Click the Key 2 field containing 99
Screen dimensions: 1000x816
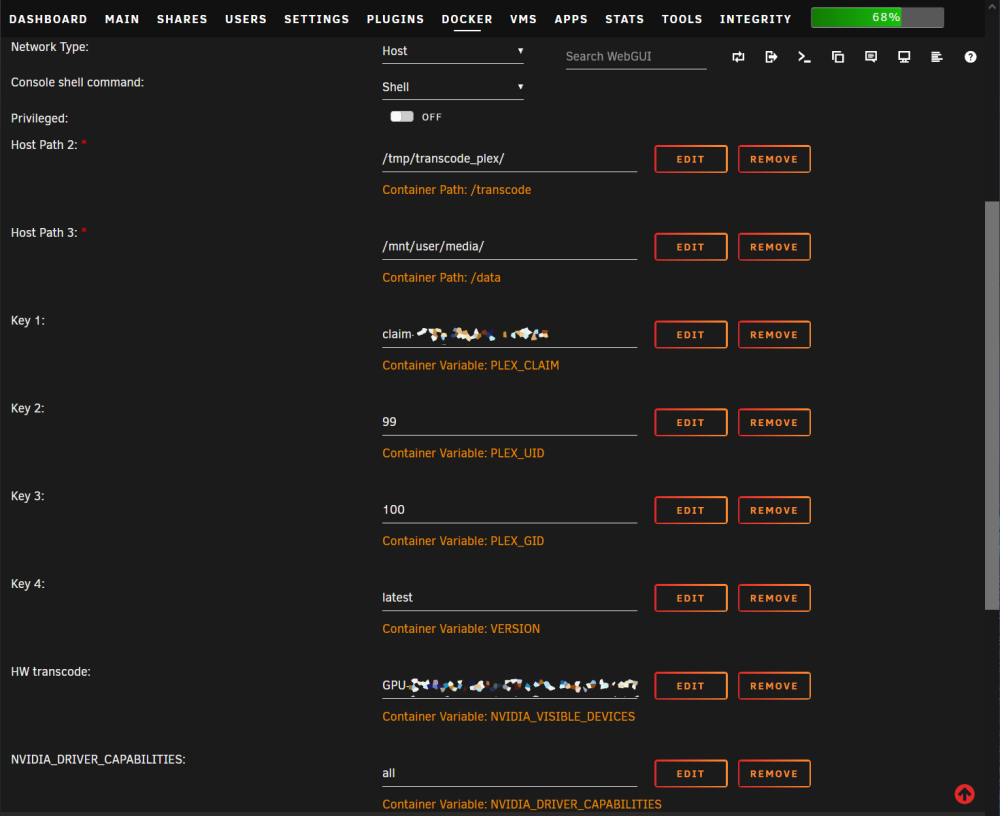510,422
